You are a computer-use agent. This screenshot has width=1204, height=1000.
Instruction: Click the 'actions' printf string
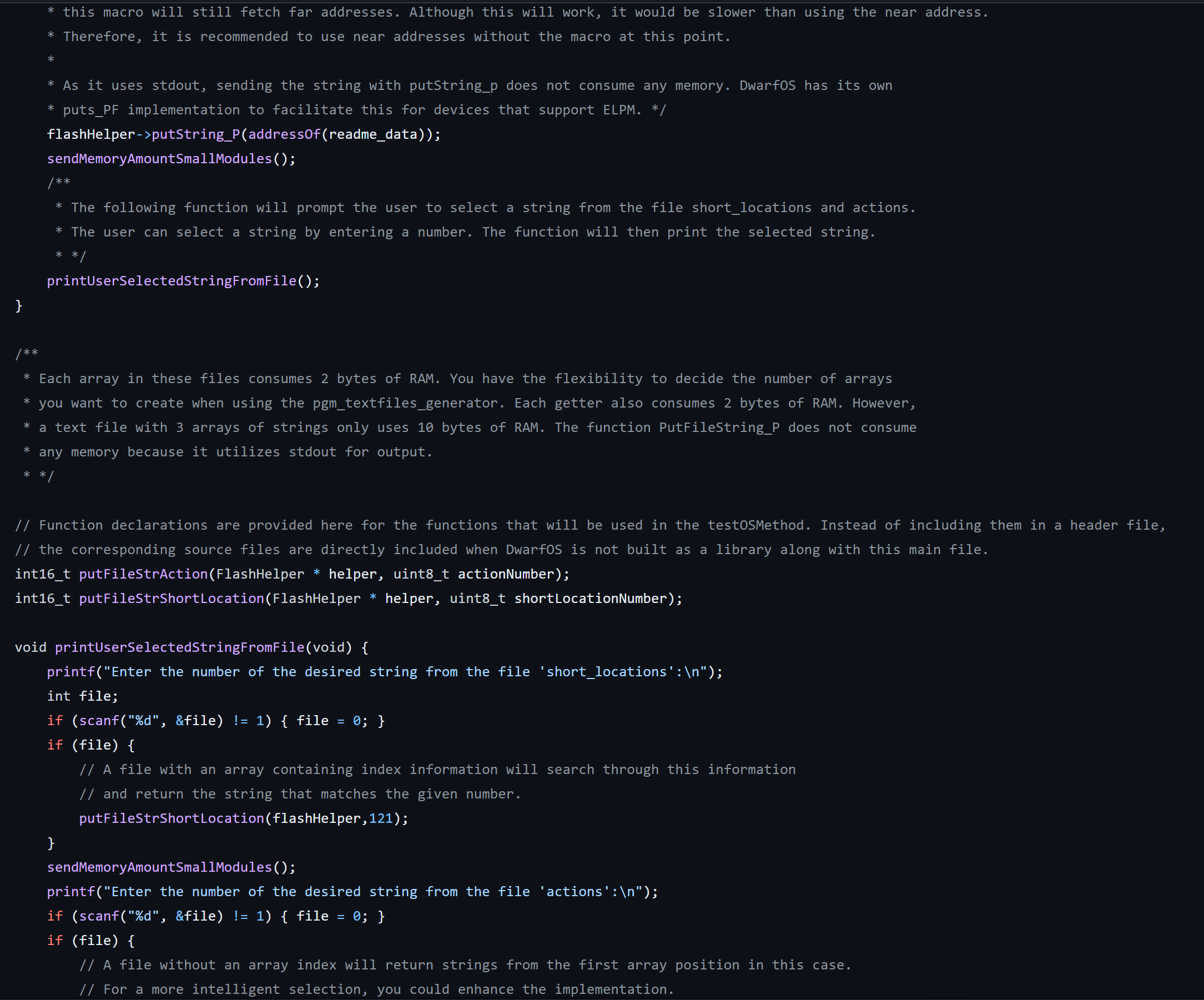[377, 892]
